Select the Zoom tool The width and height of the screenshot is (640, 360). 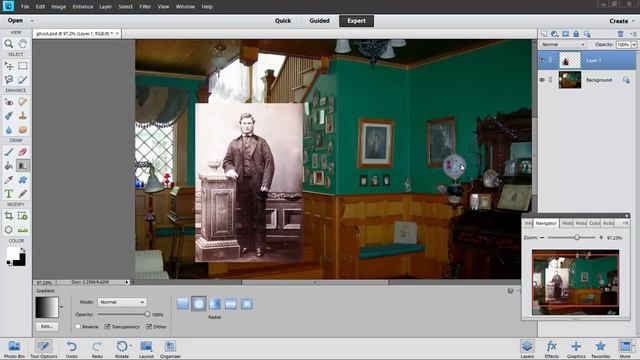tap(9, 43)
